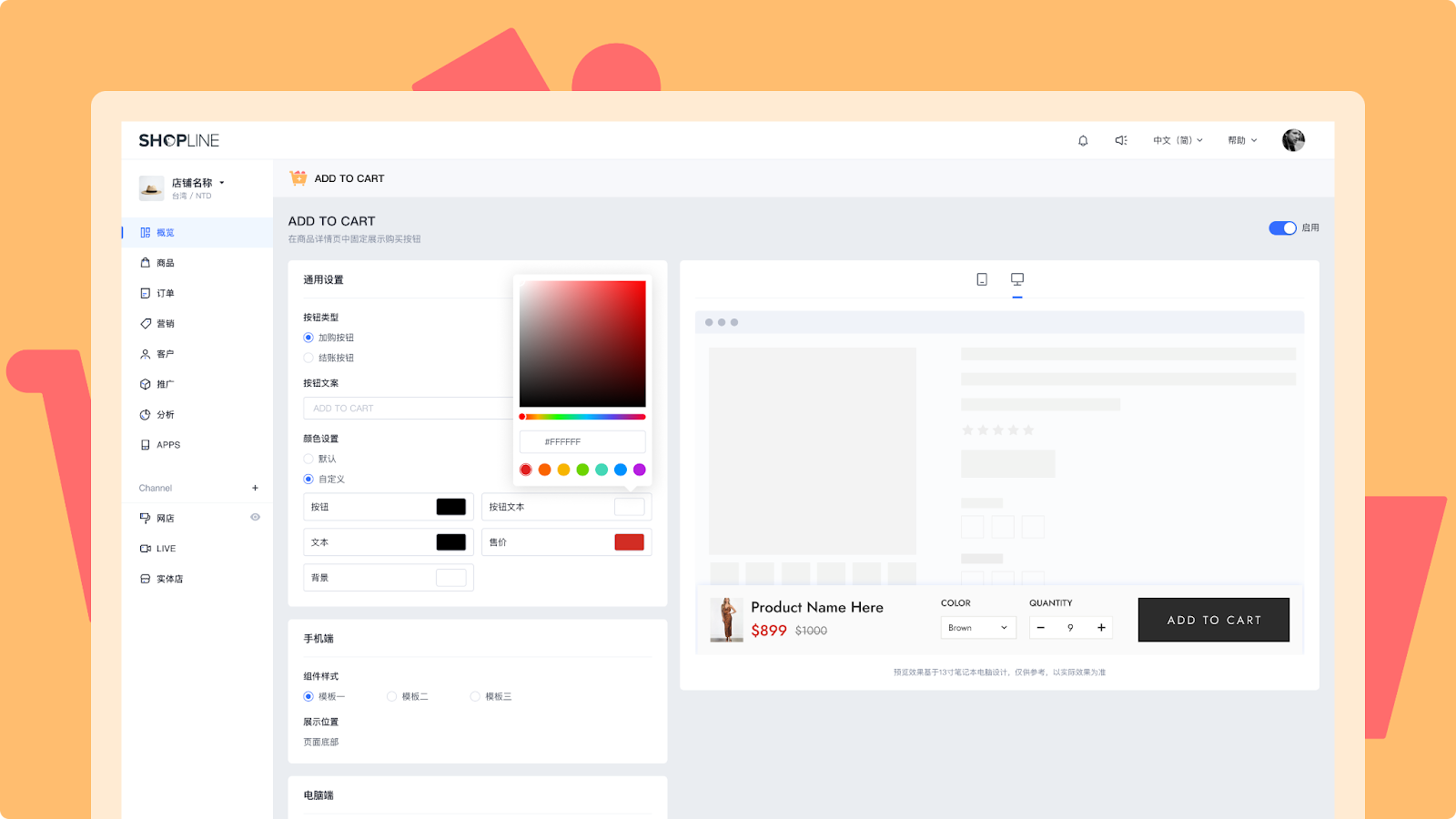Pick the blue preset color swatch

coord(621,470)
